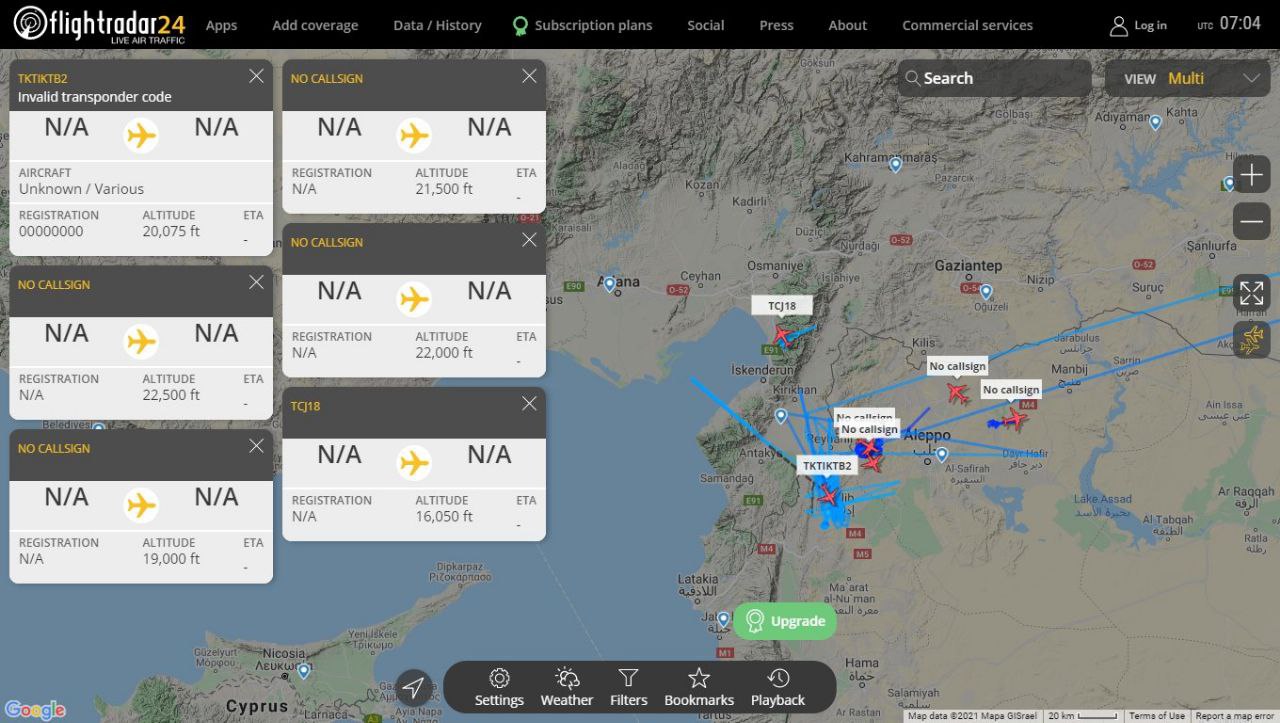Open the Data / History menu

pos(437,25)
